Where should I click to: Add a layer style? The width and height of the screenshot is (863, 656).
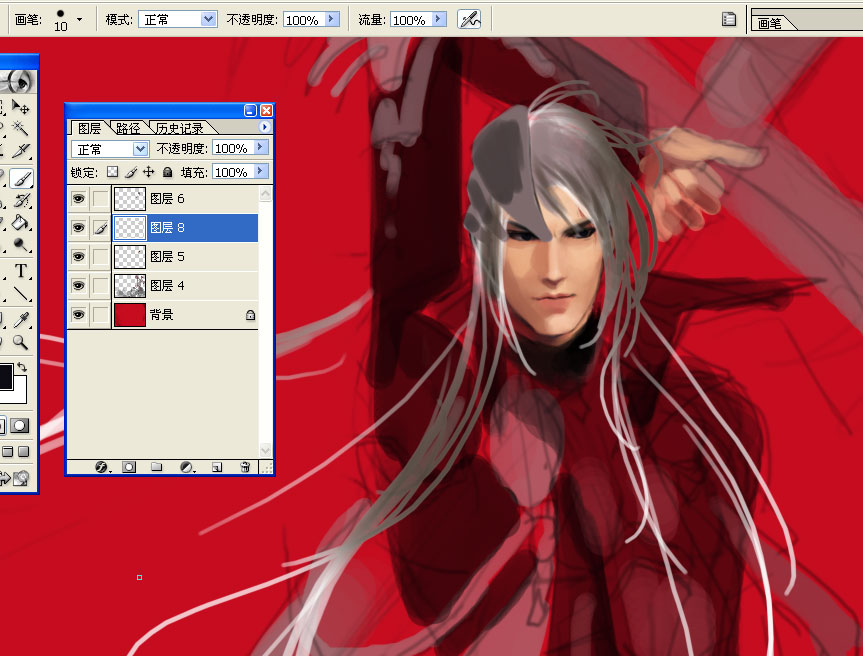(x=102, y=467)
